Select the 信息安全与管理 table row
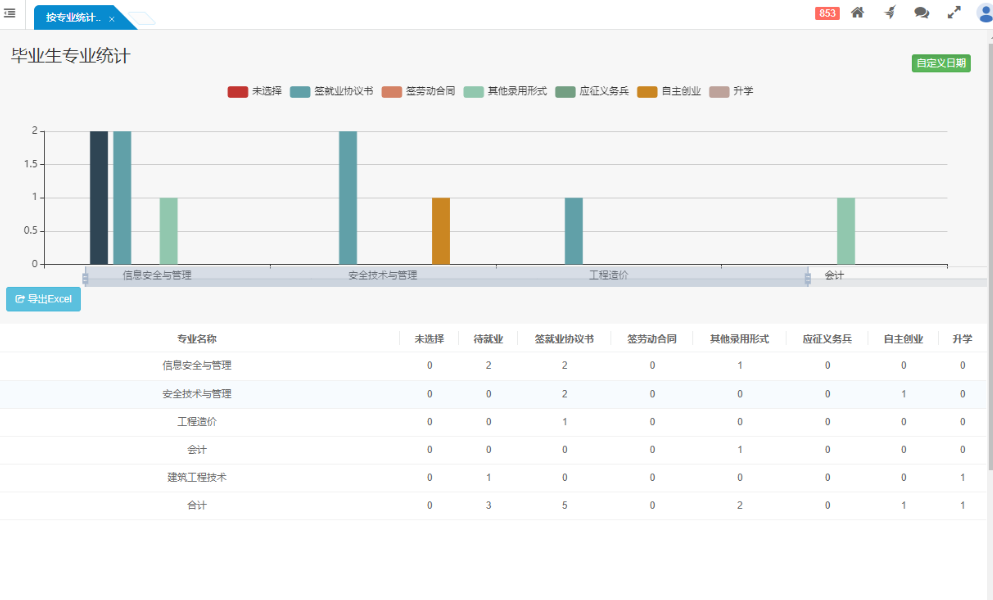993x600 pixels. pyautogui.click(x=197, y=366)
